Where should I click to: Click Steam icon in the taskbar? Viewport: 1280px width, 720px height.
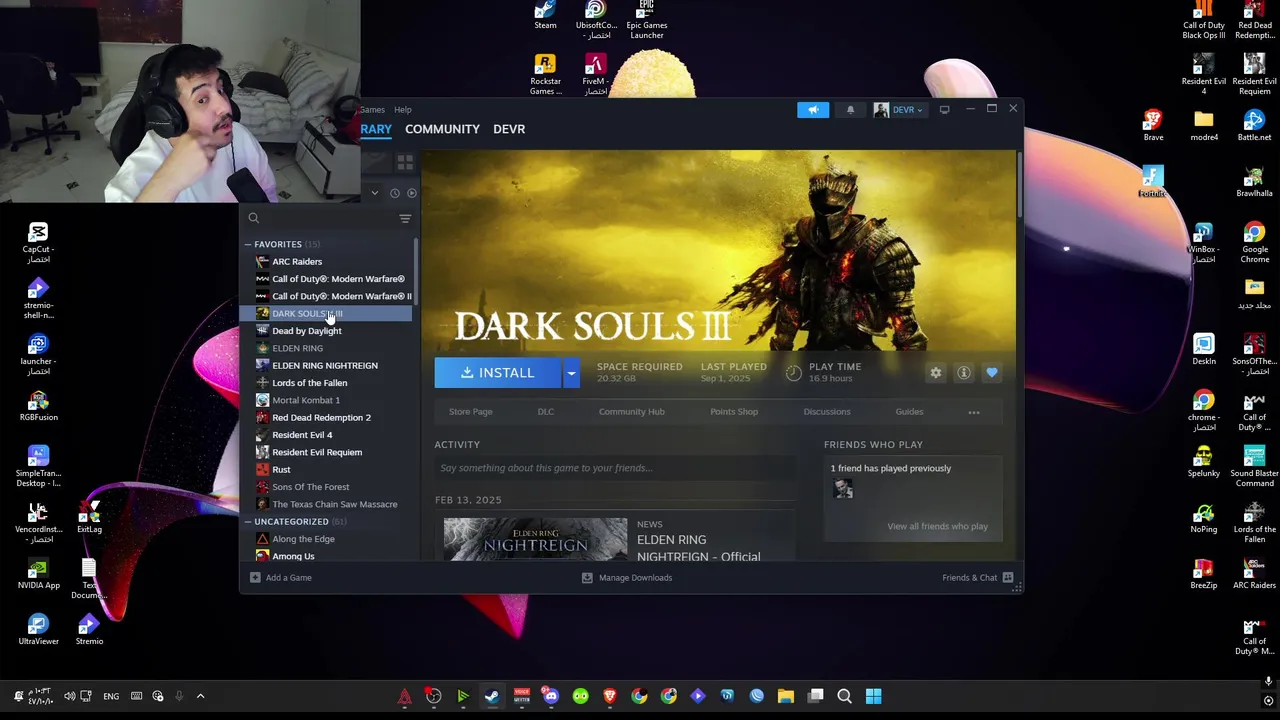[492, 696]
